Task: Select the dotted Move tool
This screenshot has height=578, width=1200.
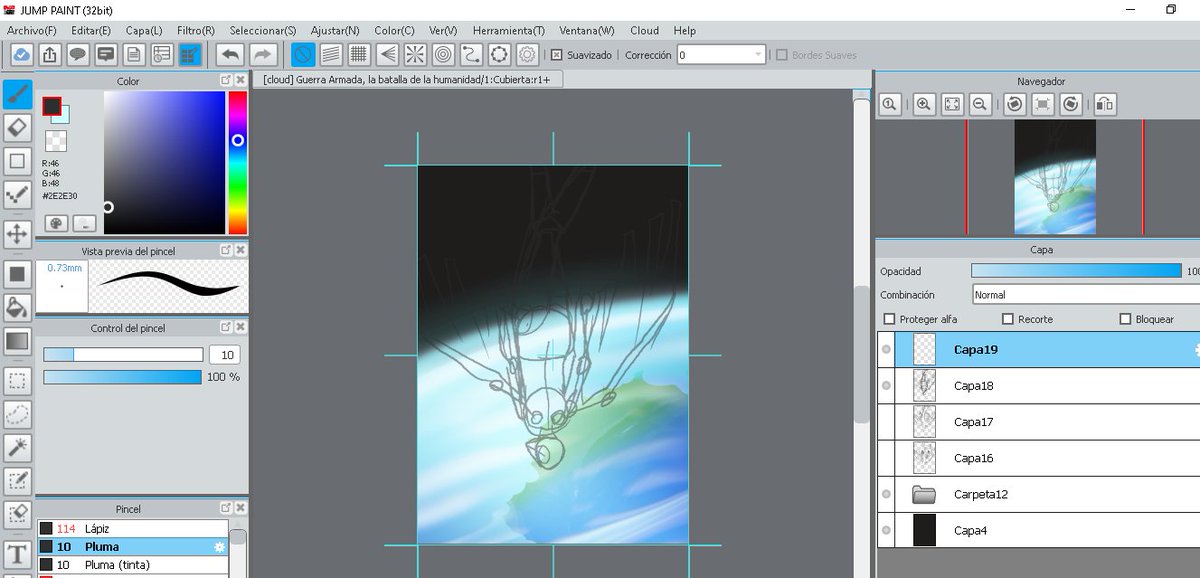Action: 17,235
